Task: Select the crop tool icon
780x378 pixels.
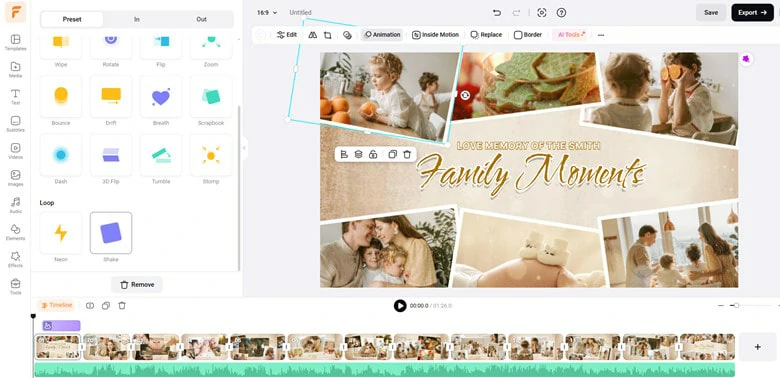Action: tap(327, 35)
